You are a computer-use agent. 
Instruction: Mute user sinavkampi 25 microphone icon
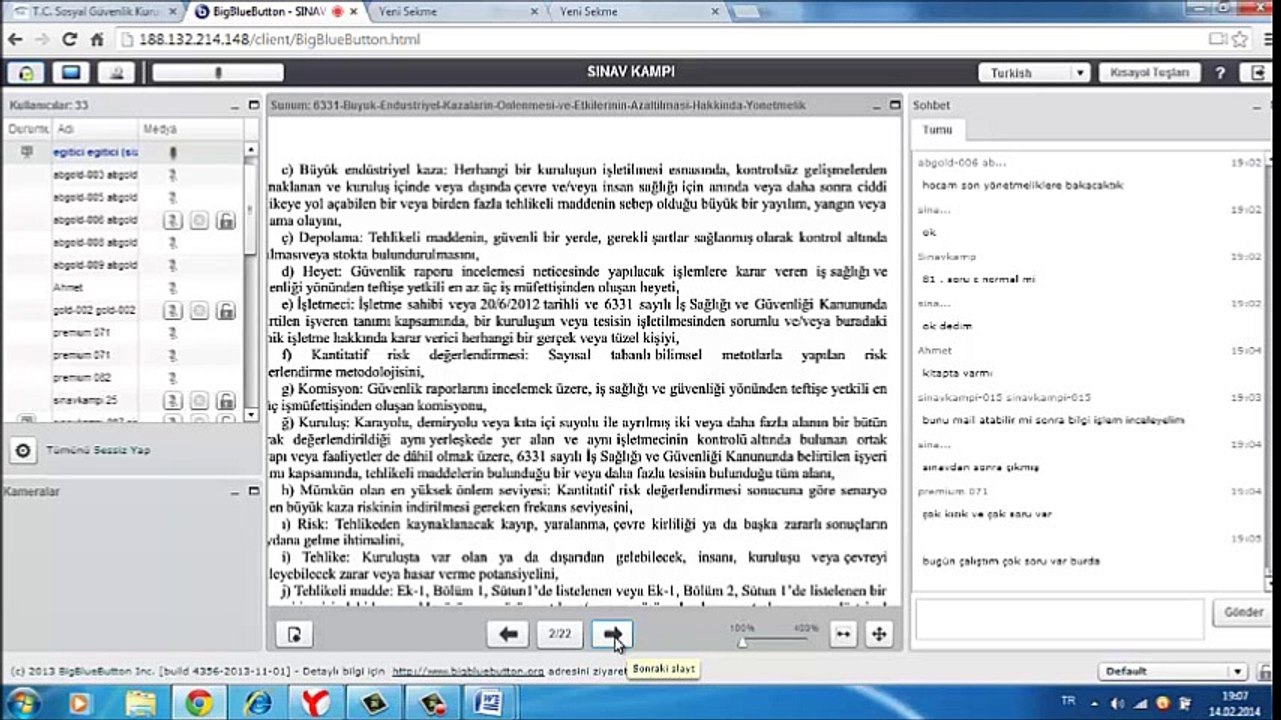tap(173, 400)
